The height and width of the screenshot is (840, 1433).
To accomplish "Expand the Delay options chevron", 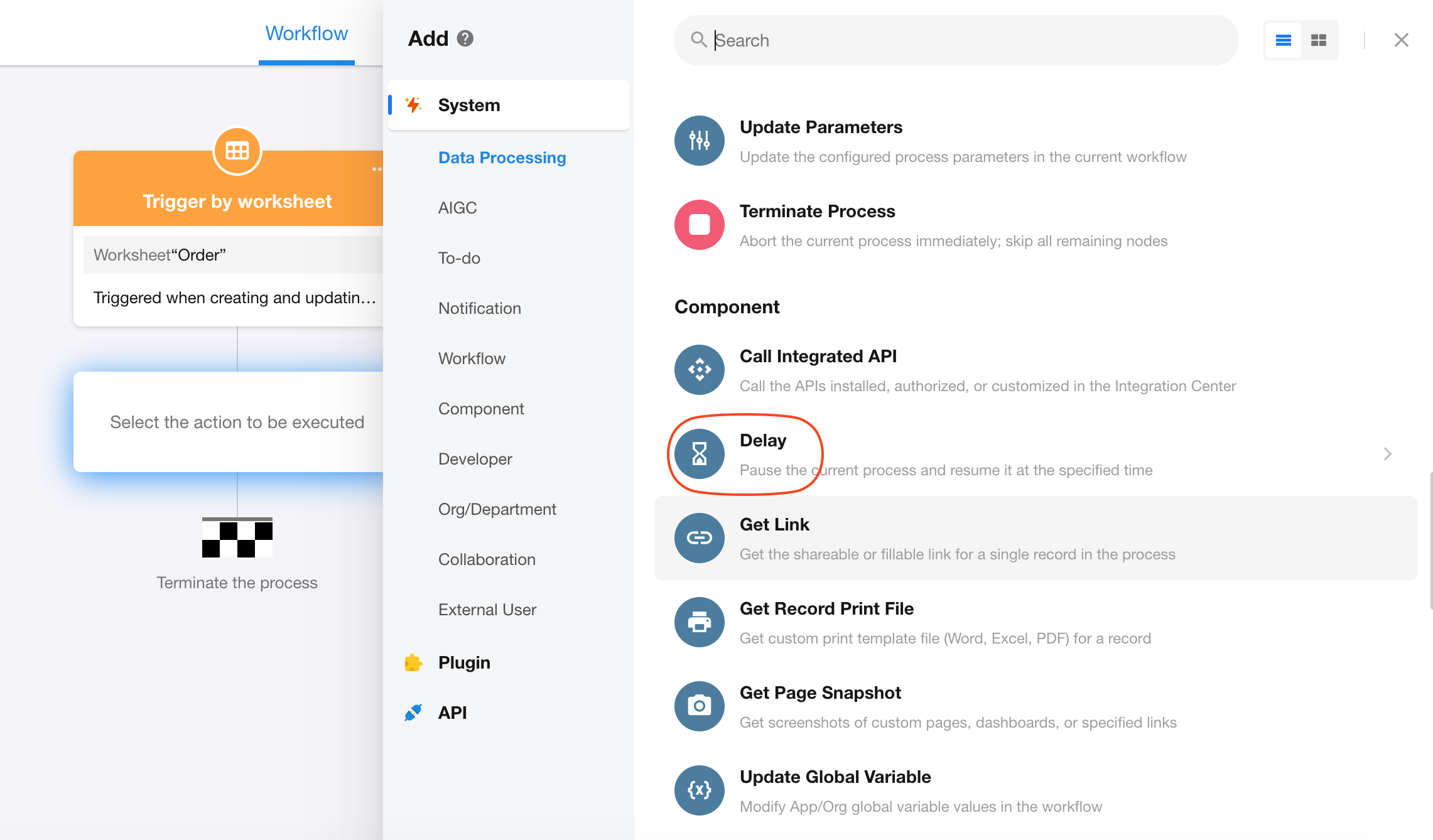I will (1387, 454).
